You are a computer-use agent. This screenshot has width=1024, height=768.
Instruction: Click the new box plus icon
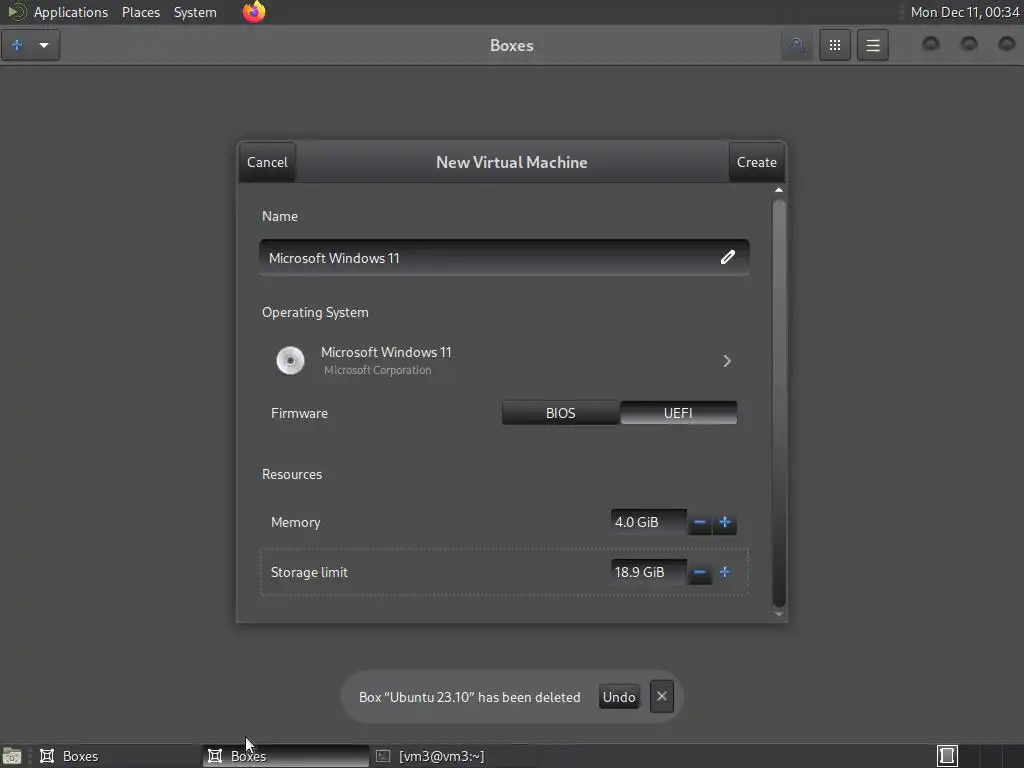[17, 45]
